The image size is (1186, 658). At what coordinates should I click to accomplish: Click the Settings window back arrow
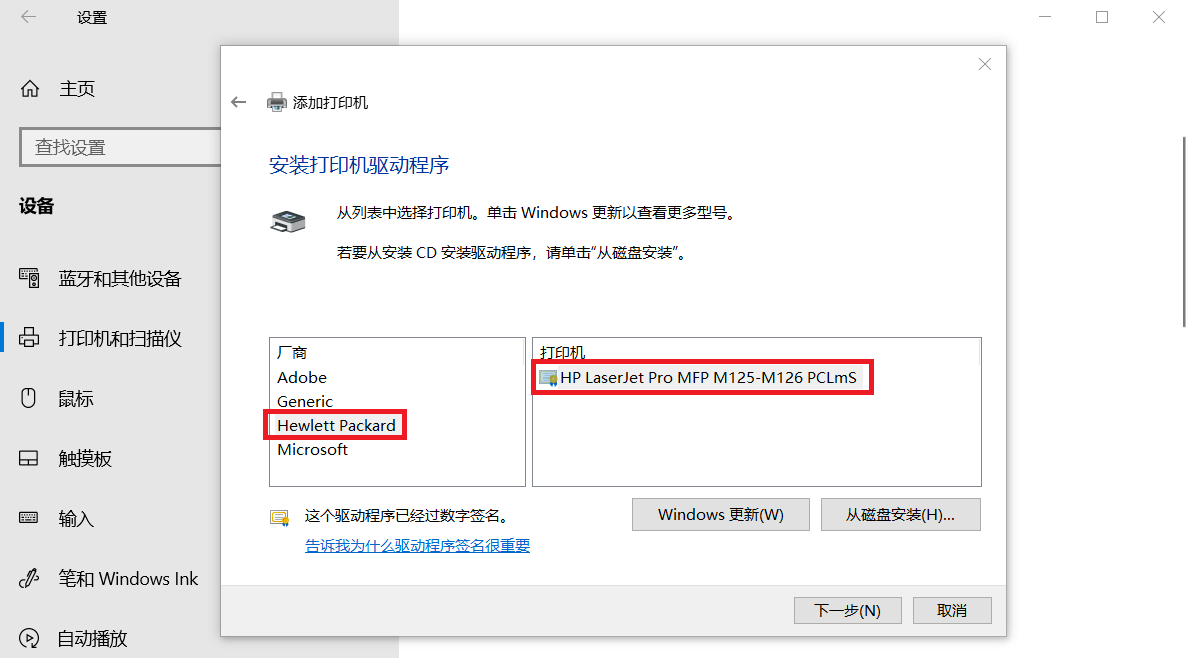[x=29, y=17]
